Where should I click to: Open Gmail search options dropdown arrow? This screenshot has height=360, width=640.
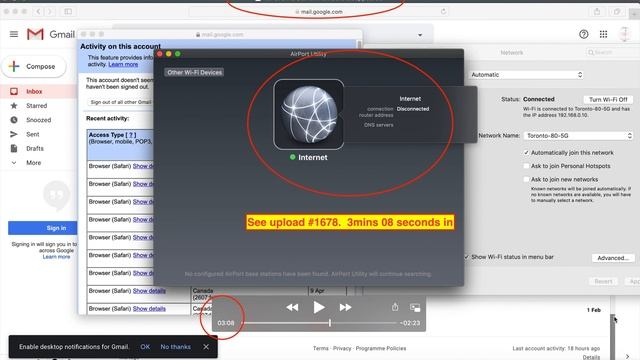420,35
